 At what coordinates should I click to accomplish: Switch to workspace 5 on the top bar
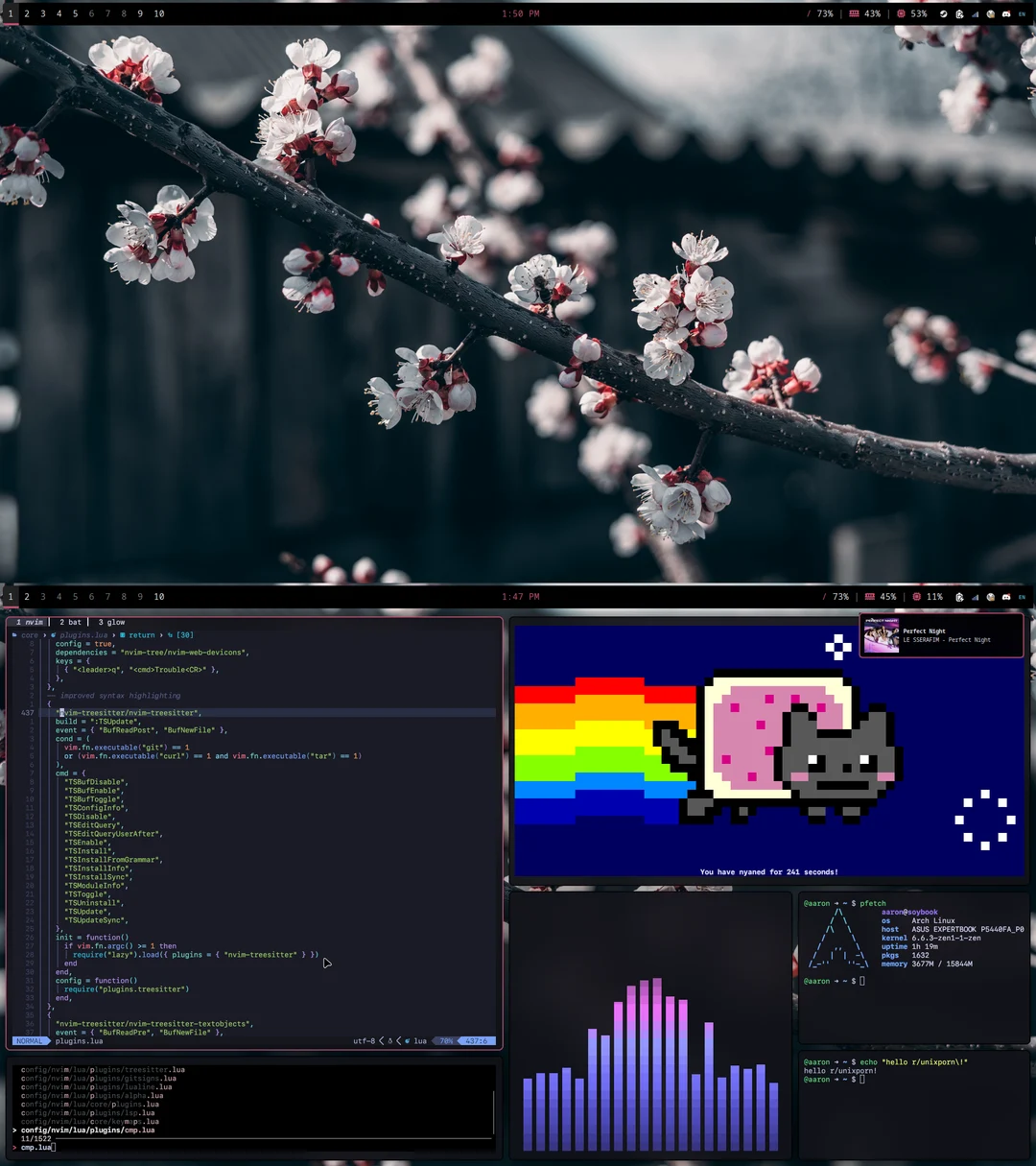click(74, 13)
